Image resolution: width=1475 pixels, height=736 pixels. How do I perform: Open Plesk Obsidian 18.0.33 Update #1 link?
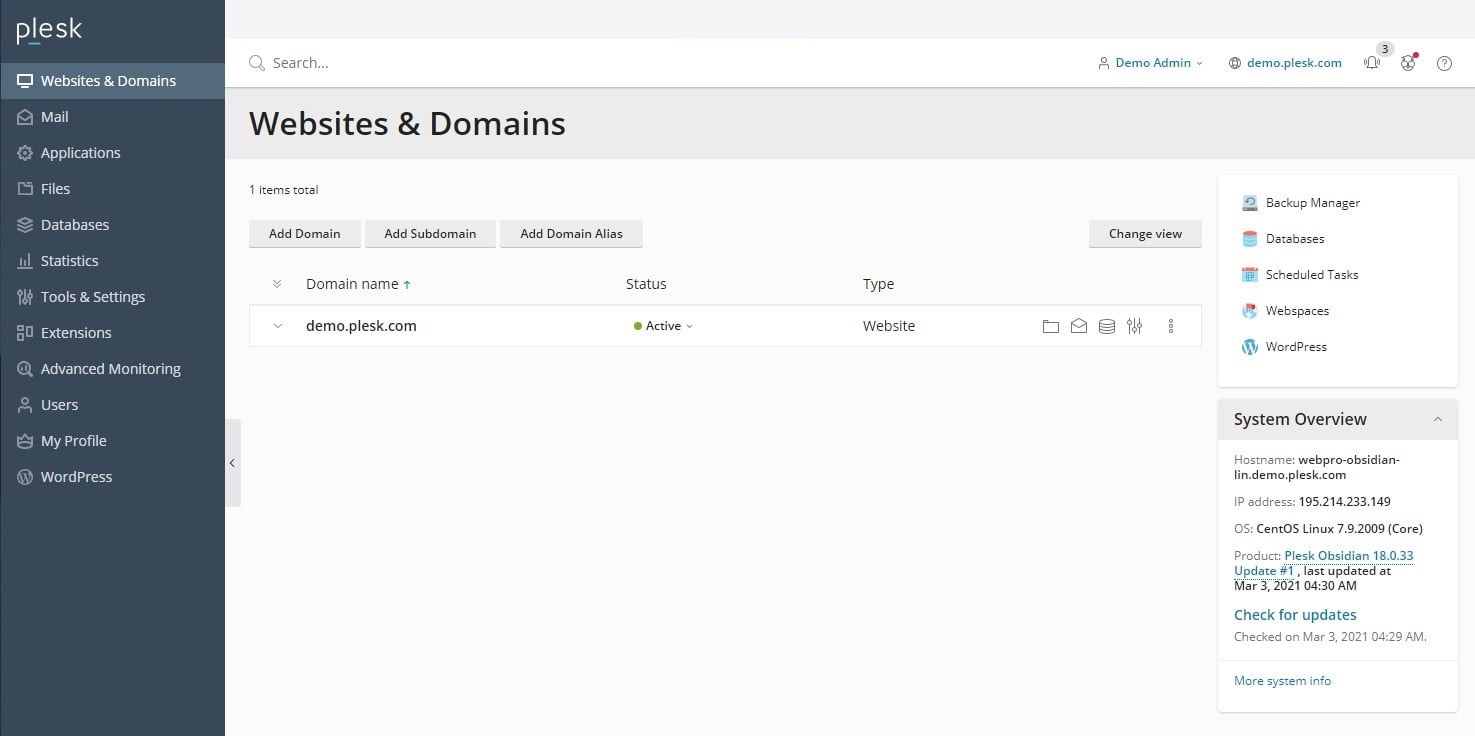pyautogui.click(x=1324, y=563)
